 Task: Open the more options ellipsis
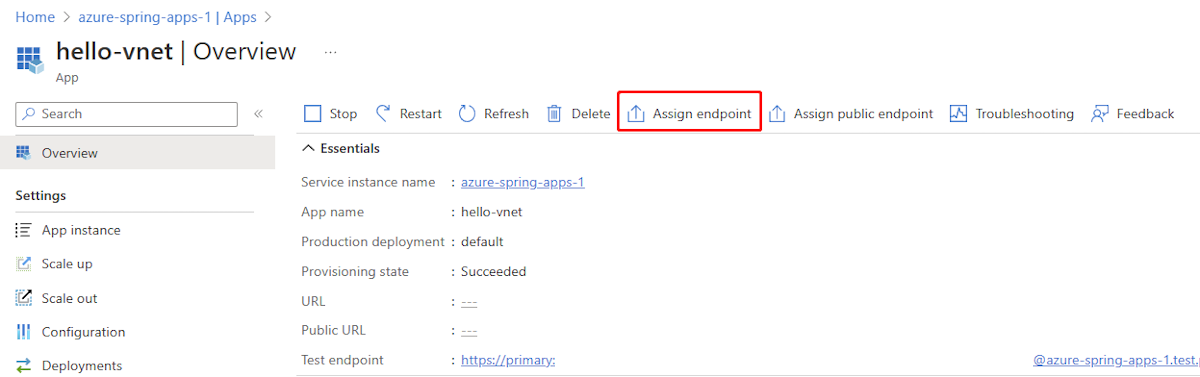tap(331, 52)
